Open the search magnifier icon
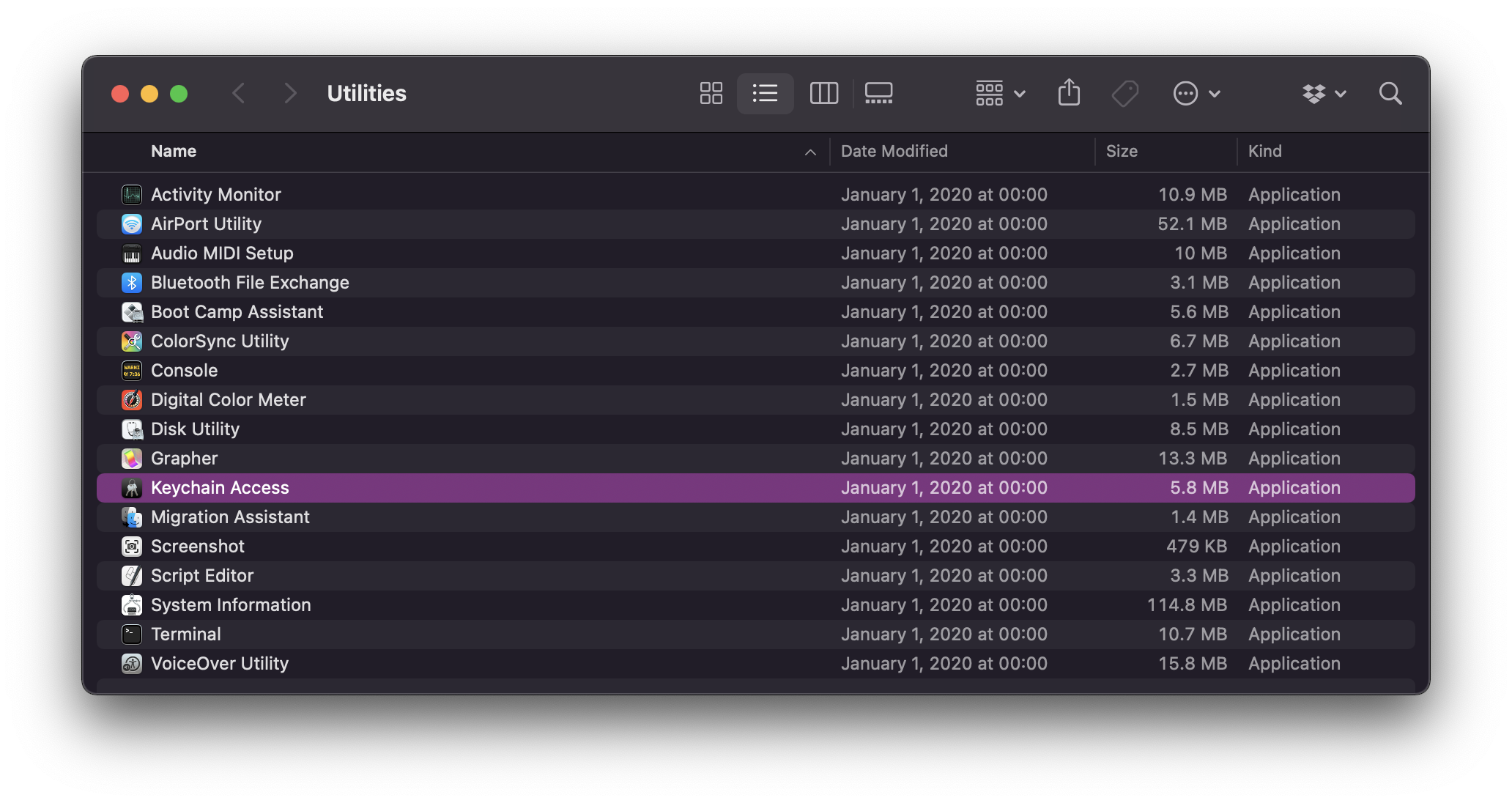 pos(1390,93)
